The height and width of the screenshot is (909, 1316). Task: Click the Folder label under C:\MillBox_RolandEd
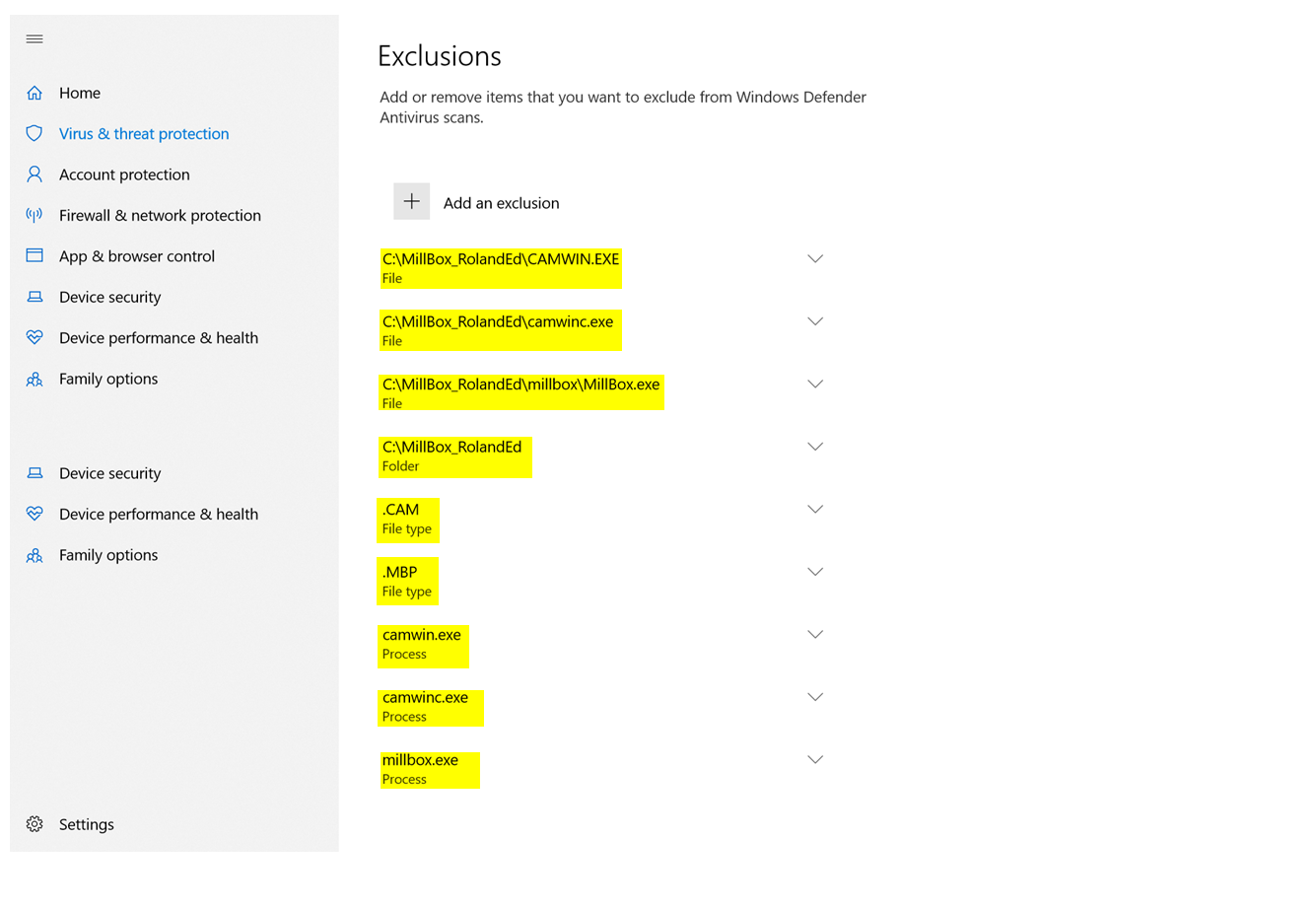400,466
